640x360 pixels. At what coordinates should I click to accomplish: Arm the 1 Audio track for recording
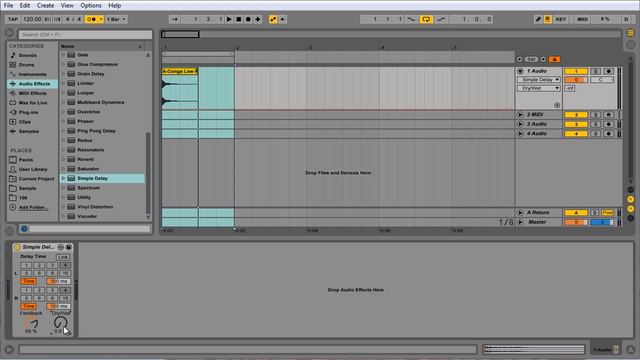pos(609,71)
